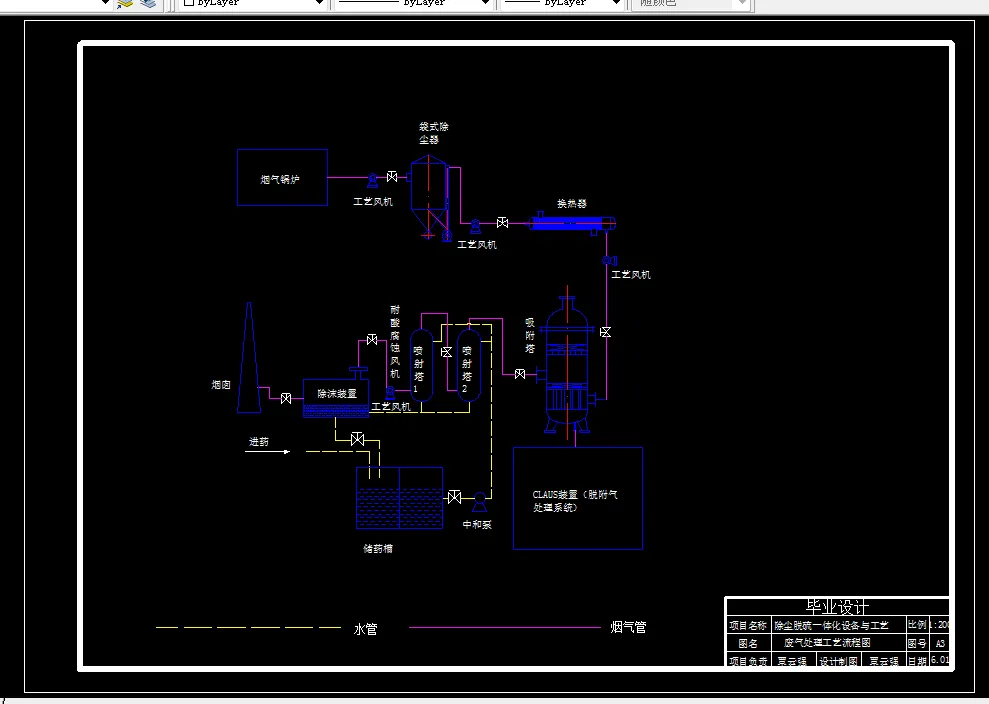The height and width of the screenshot is (704, 989).
Task: Select the CLAUS装置 box
Action: 578,498
